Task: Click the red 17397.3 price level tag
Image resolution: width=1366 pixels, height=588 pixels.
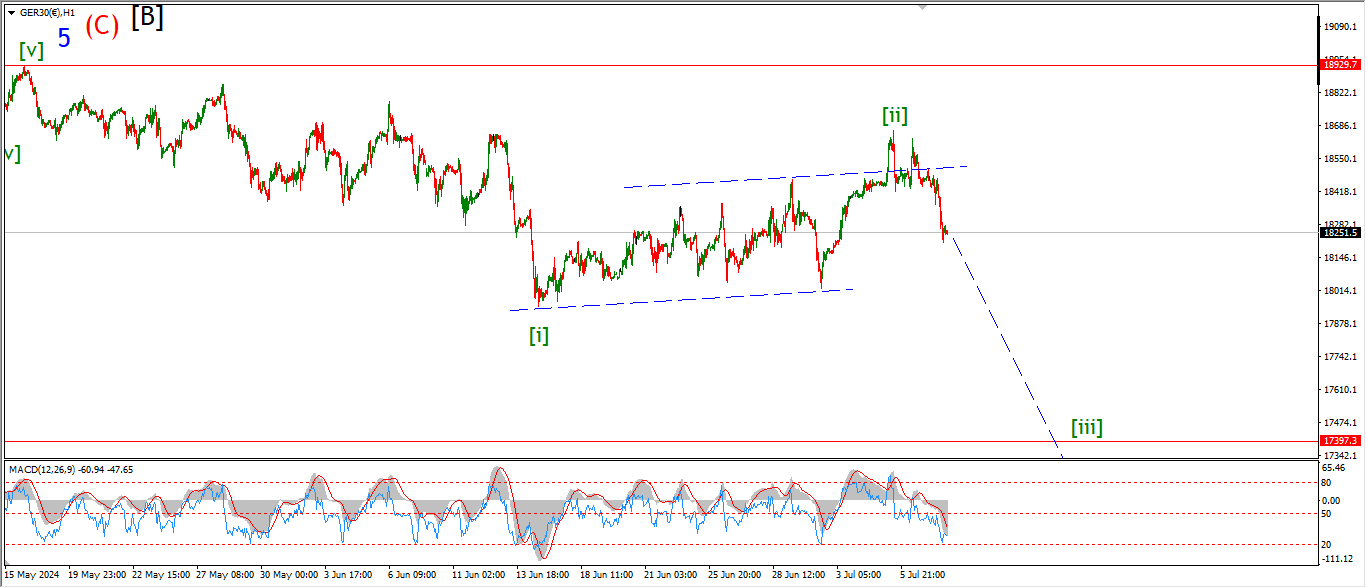Action: pyautogui.click(x=1337, y=441)
